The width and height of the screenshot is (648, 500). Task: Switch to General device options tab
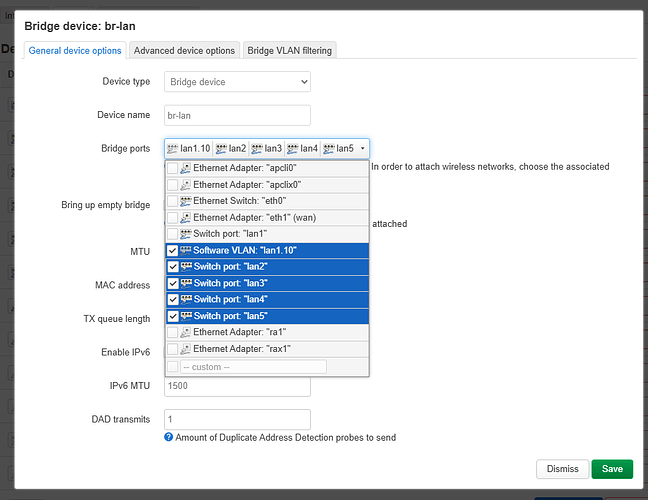[75, 50]
